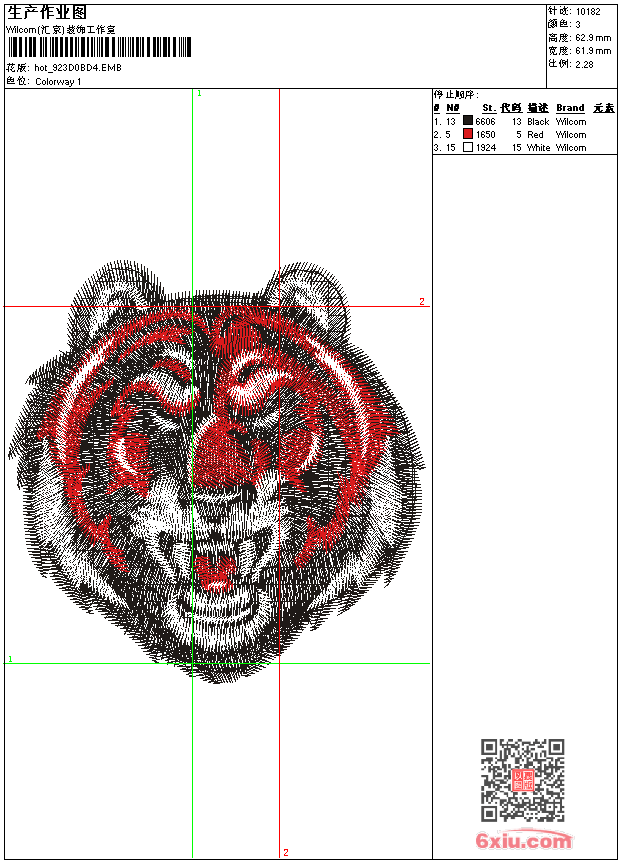The height and width of the screenshot is (860, 620).
Task: Click Wilcom brand in the Black row
Action: click(571, 122)
